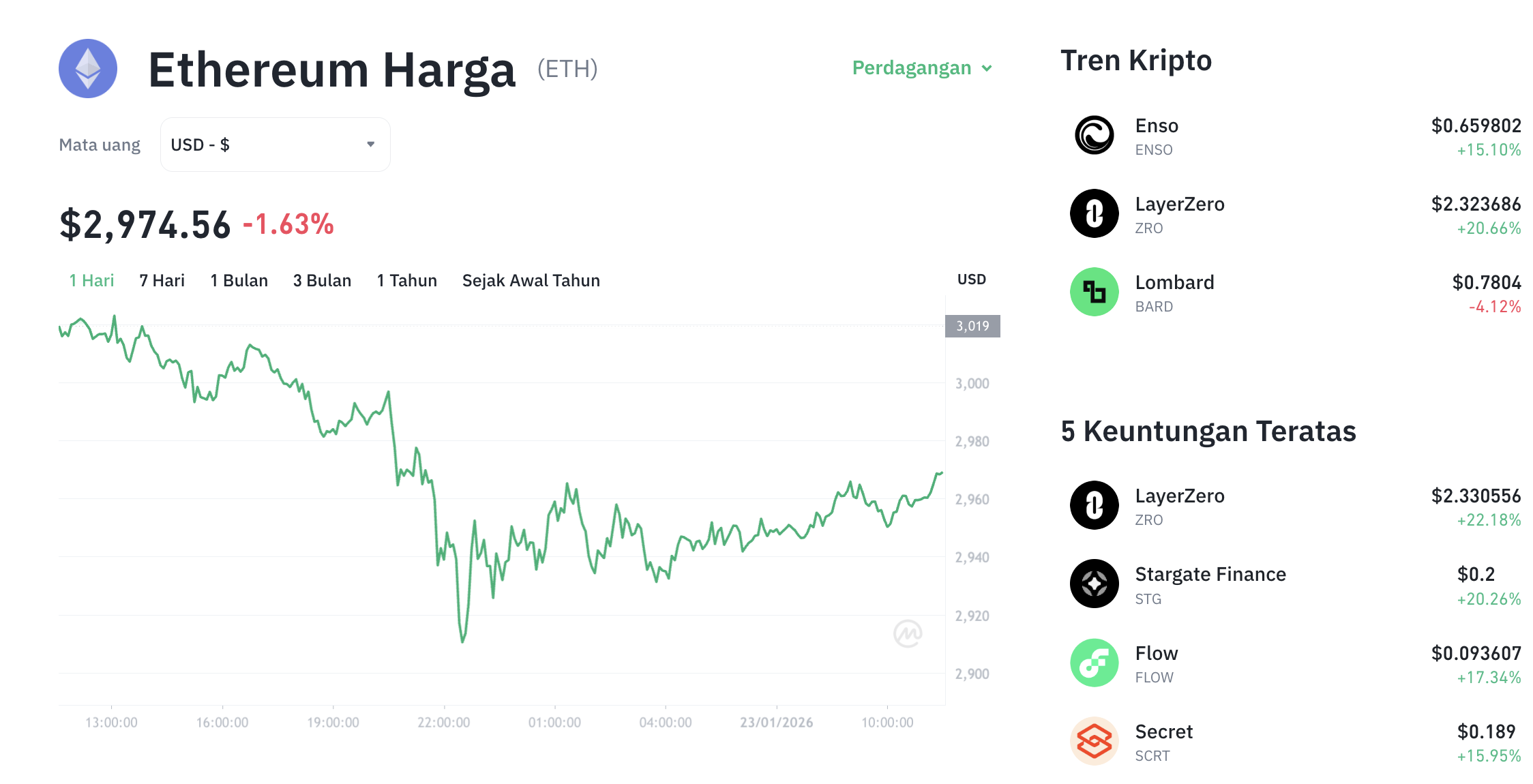Click the Stargate Finance icon
This screenshot has height=784, width=1533.
(x=1094, y=584)
